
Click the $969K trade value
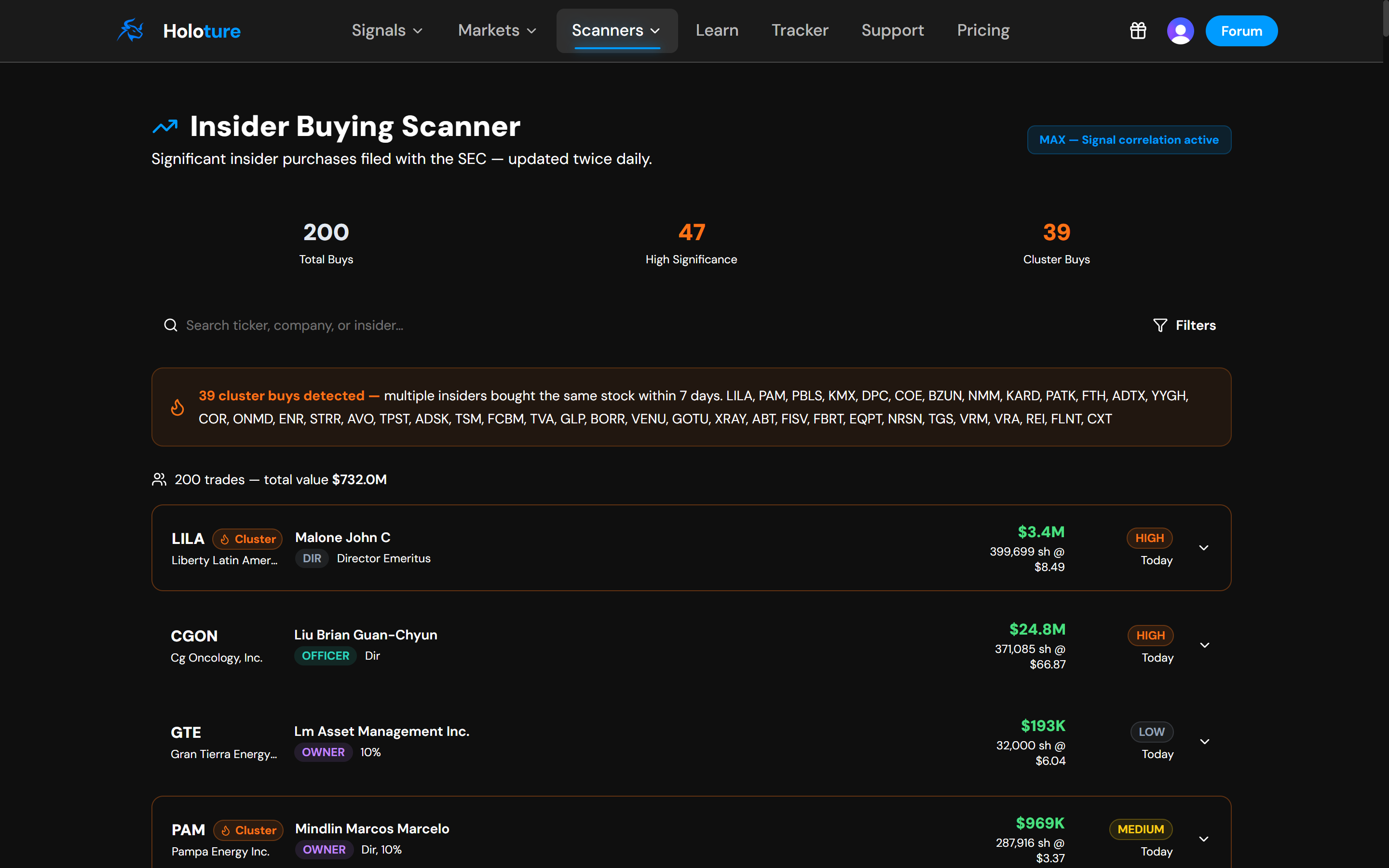pyautogui.click(x=1040, y=823)
